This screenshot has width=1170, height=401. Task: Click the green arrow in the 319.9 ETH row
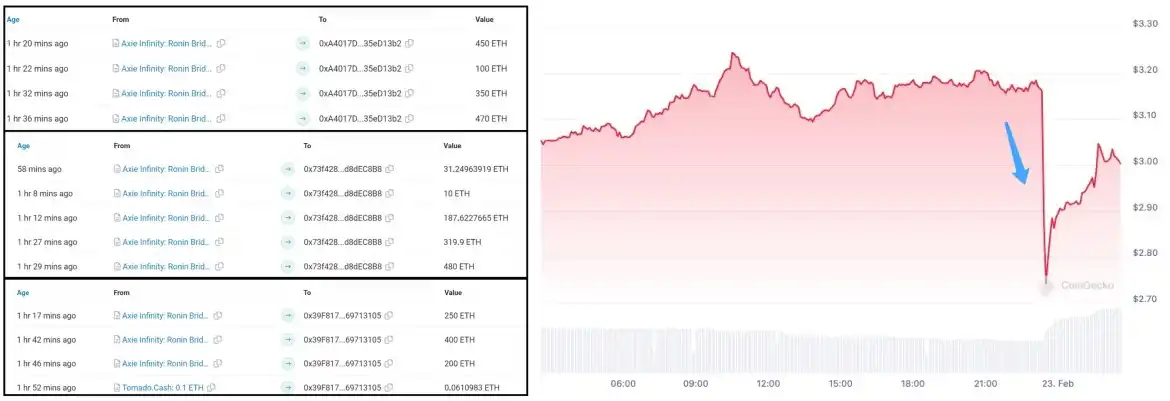coord(288,241)
